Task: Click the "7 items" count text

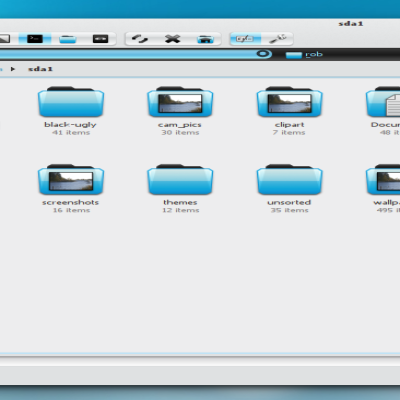Action: [289, 133]
